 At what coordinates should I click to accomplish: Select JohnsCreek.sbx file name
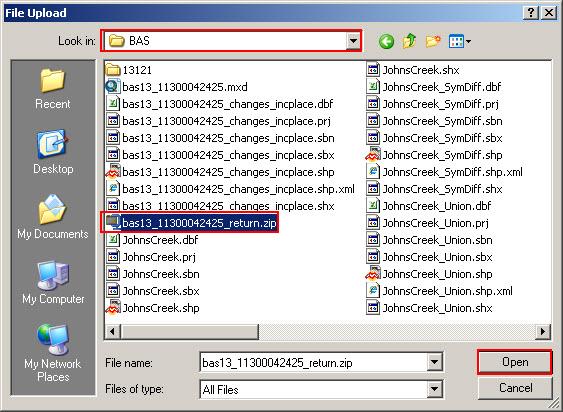pos(161,291)
